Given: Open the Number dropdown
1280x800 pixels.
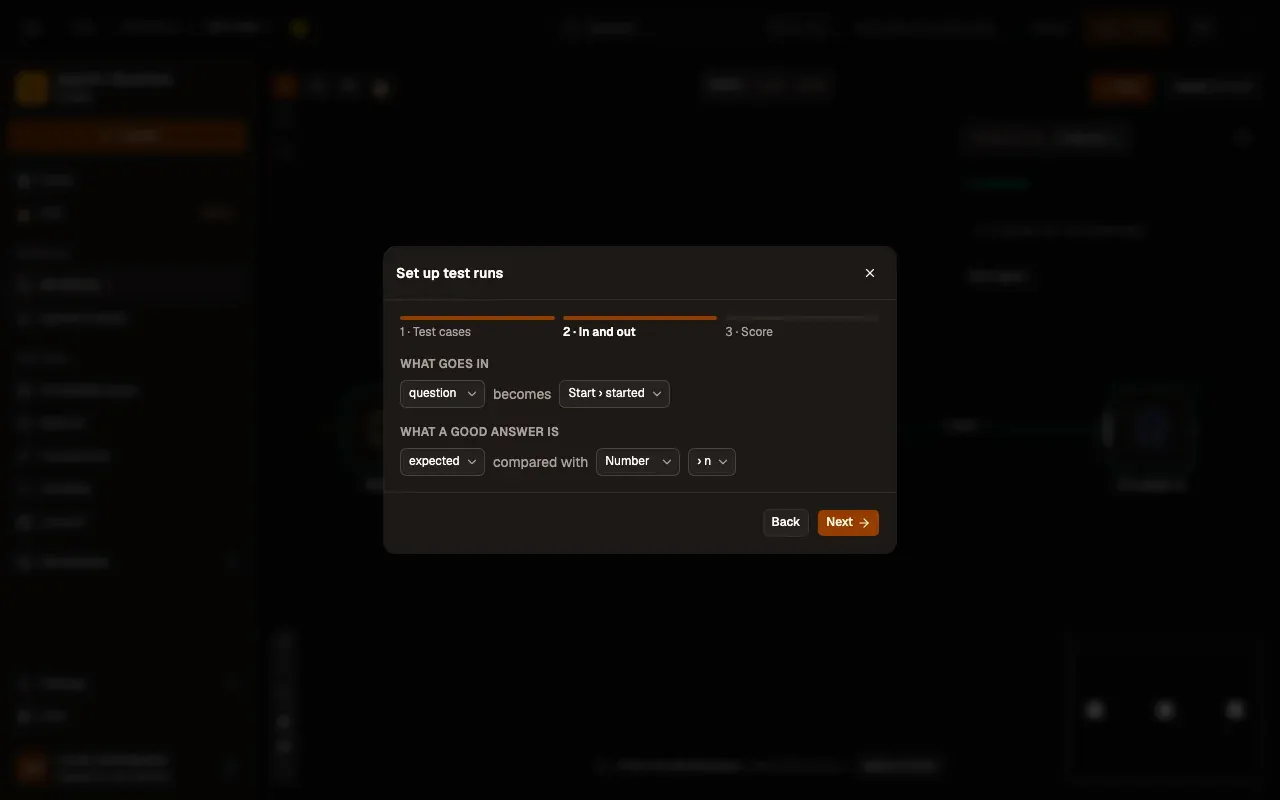Looking at the screenshot, I should coord(638,462).
